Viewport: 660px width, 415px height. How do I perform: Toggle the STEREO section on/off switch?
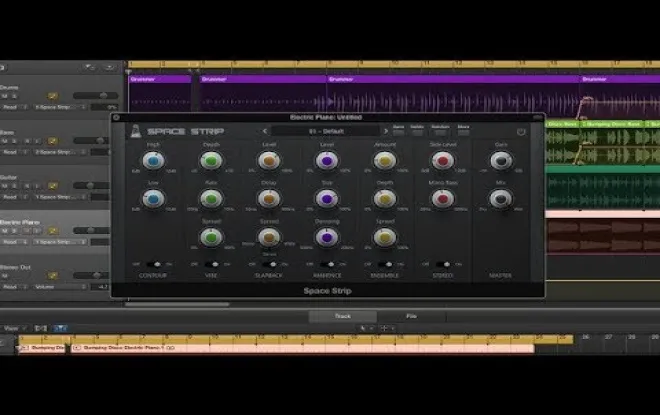[443, 264]
